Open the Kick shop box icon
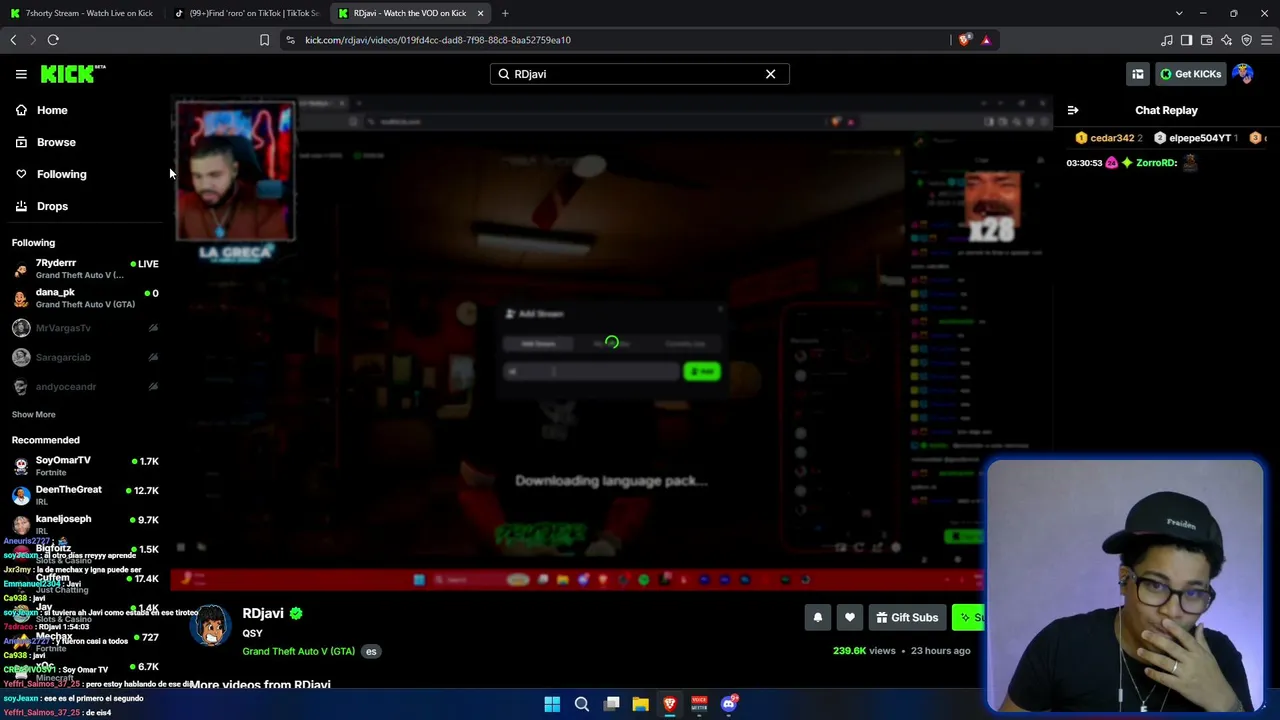1280x720 pixels. click(x=1138, y=74)
